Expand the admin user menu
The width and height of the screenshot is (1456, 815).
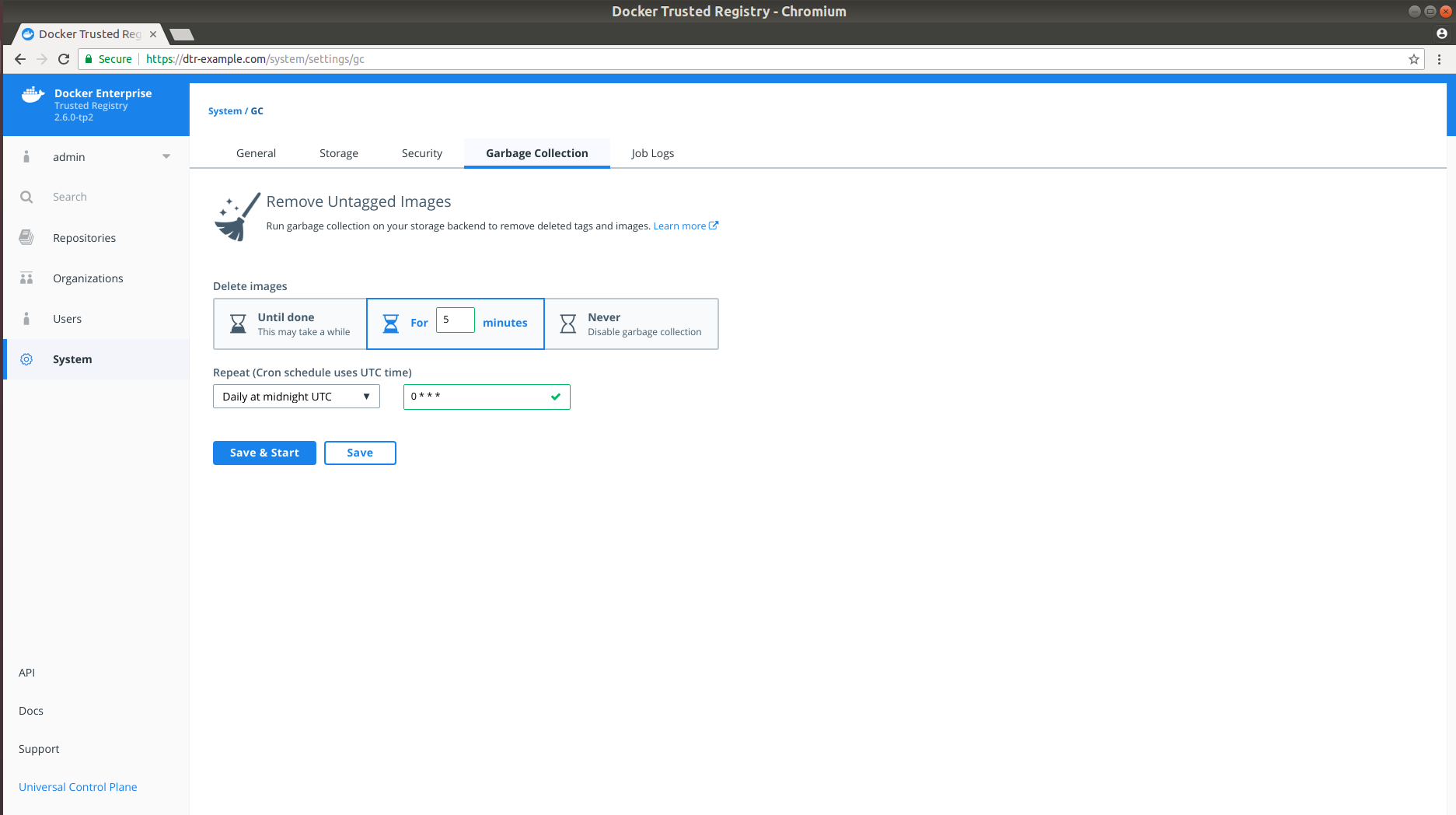coord(166,157)
